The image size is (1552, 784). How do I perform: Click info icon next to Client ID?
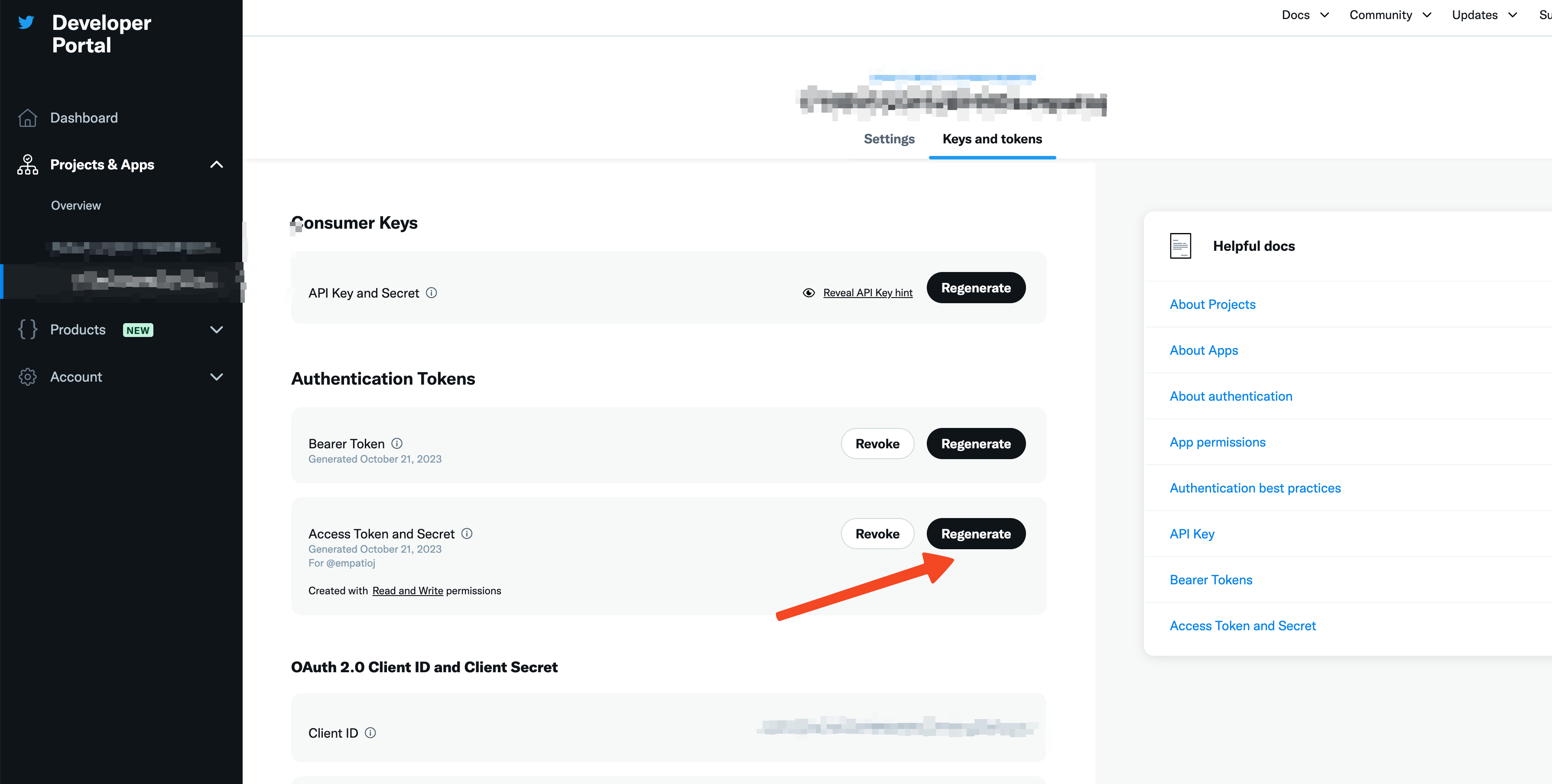[x=370, y=733]
